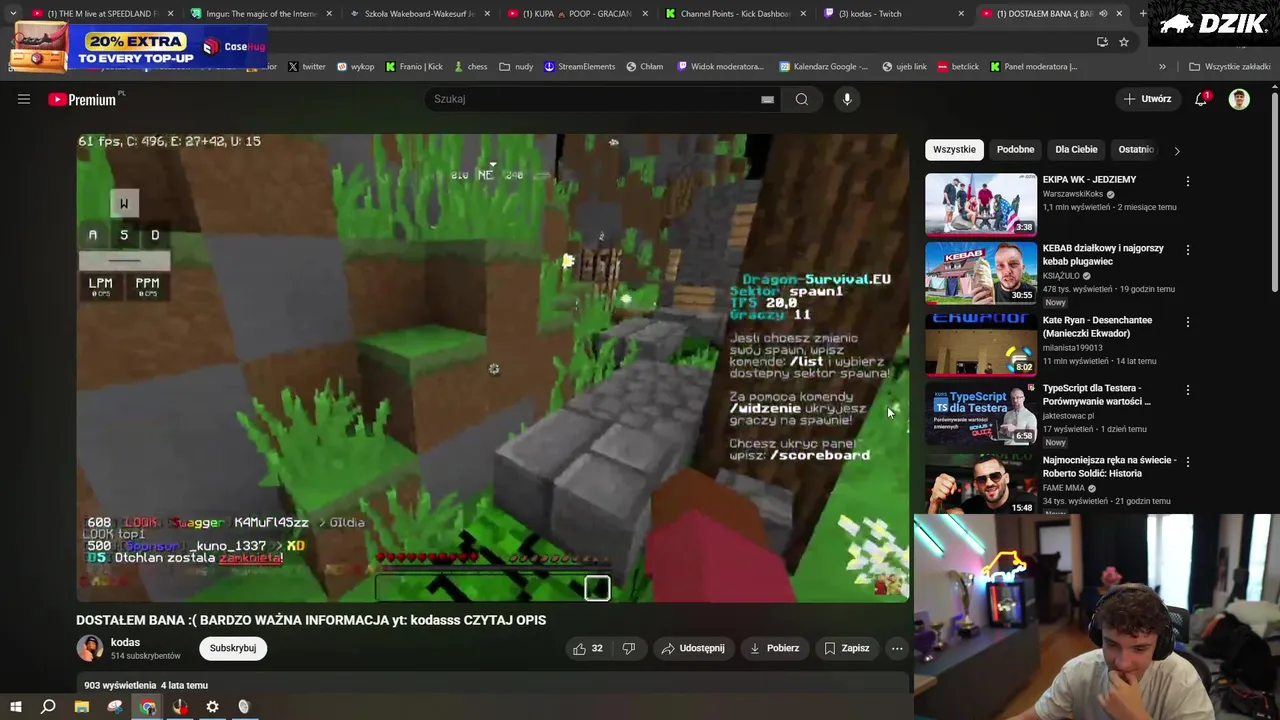Select the Ostatnio filter chip
The width and height of the screenshot is (1280, 720).
point(1136,150)
